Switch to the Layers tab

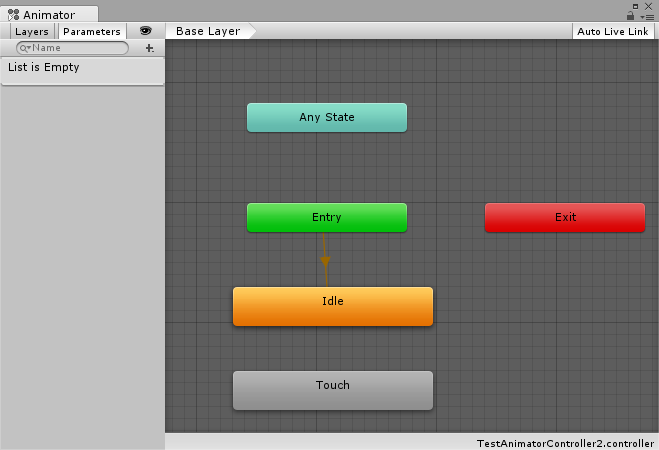pos(31,31)
